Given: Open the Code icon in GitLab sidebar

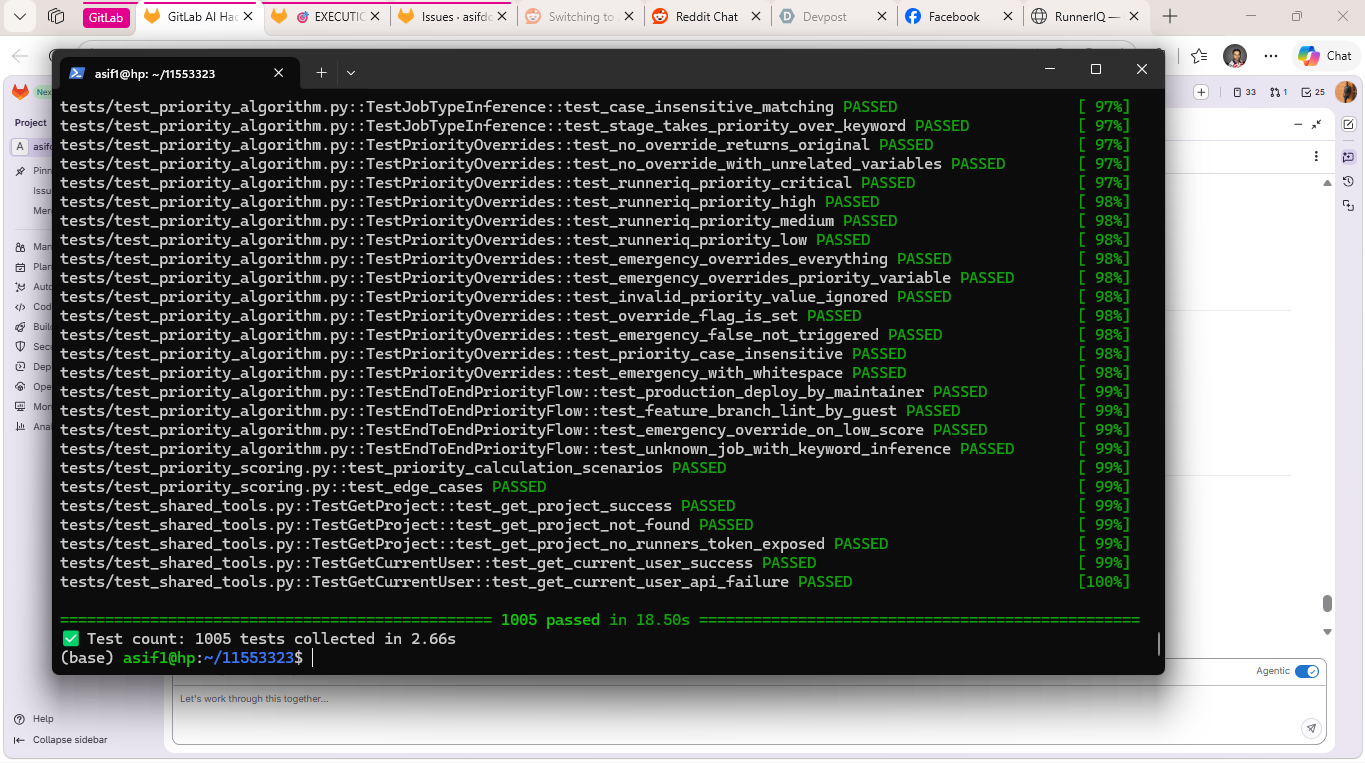Looking at the screenshot, I should coord(21,307).
